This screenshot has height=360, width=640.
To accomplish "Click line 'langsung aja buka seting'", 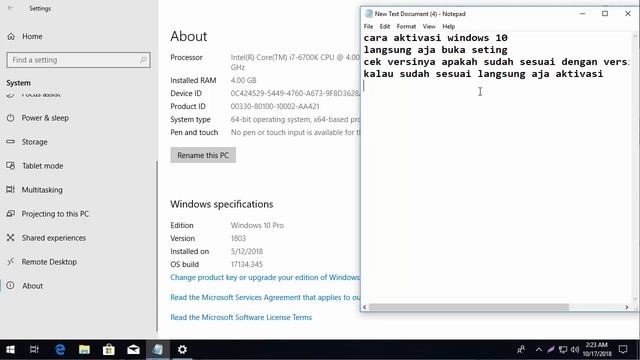I will pyautogui.click(x=436, y=50).
